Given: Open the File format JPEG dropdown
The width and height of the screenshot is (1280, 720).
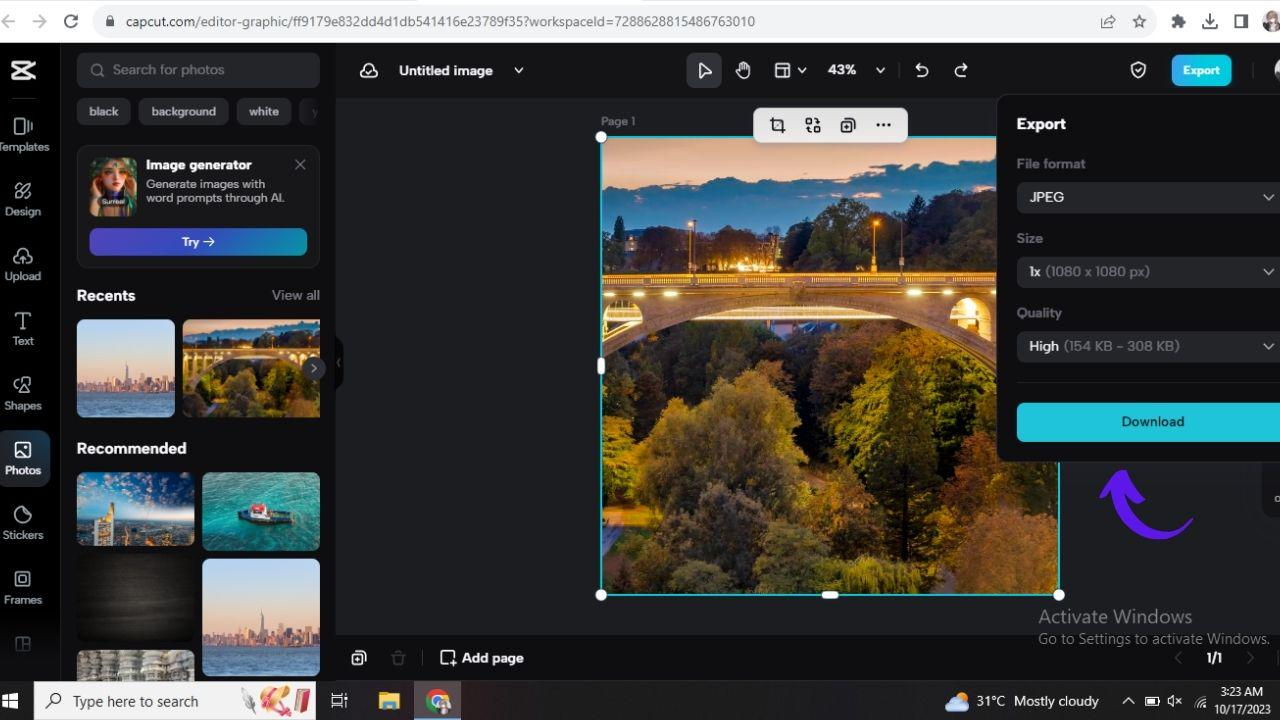Looking at the screenshot, I should [1148, 197].
